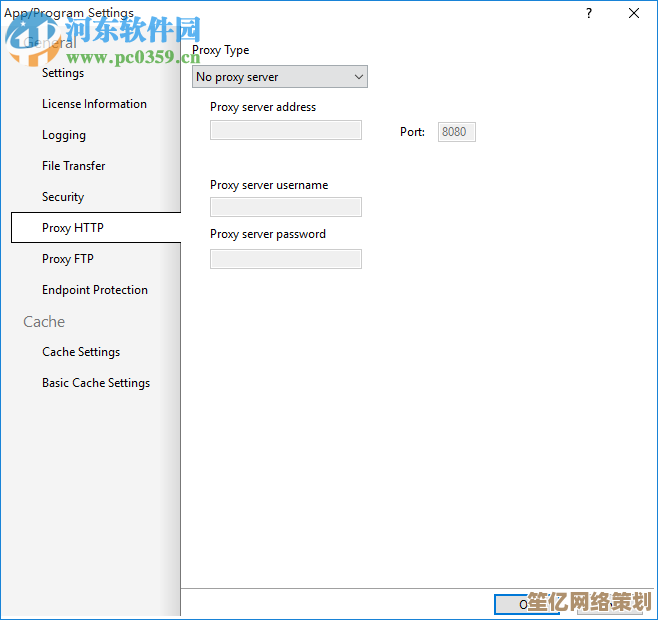This screenshot has width=658, height=620.
Task: Switch to File Transfer settings
Action: click(73, 166)
